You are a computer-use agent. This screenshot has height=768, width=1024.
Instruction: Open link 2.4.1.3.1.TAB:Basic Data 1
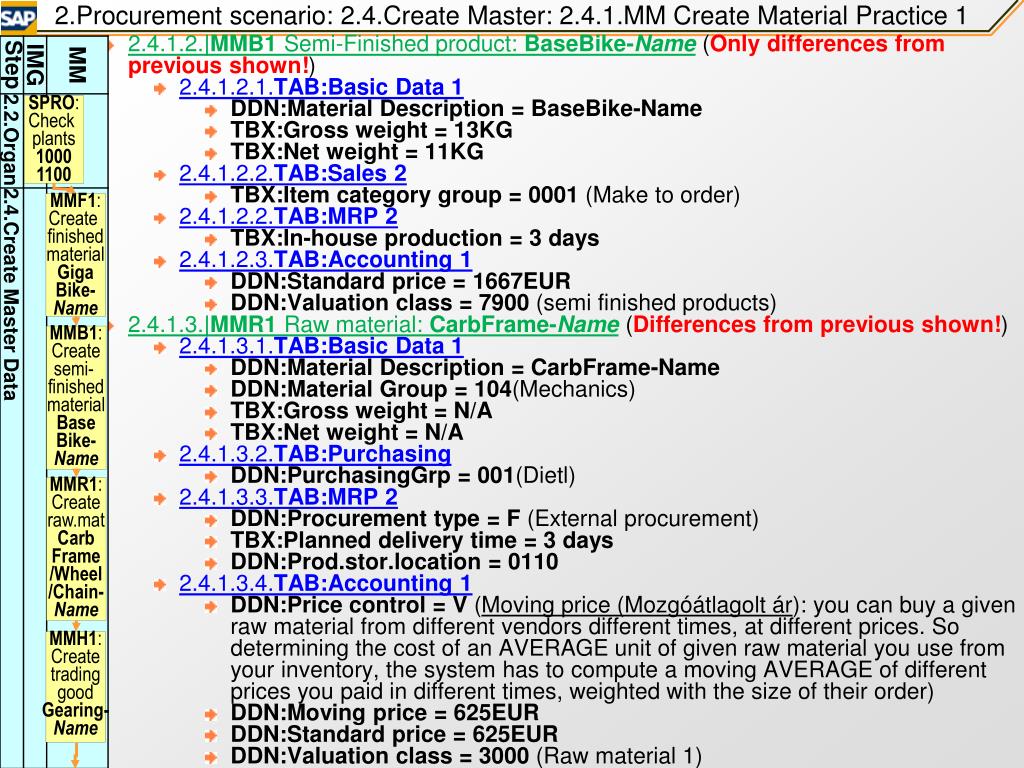tap(321, 345)
